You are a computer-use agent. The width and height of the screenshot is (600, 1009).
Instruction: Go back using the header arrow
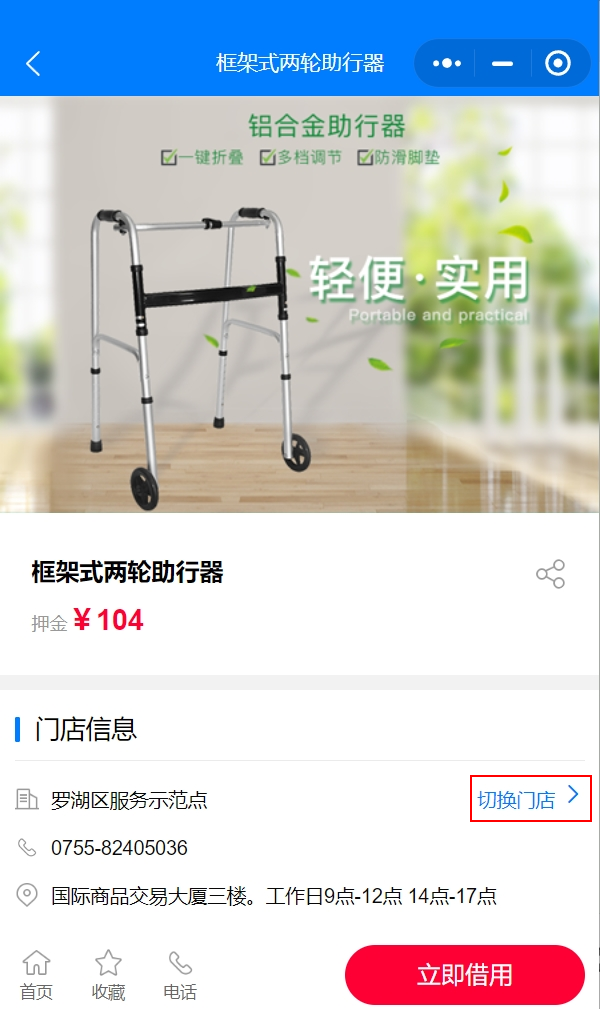(x=33, y=64)
